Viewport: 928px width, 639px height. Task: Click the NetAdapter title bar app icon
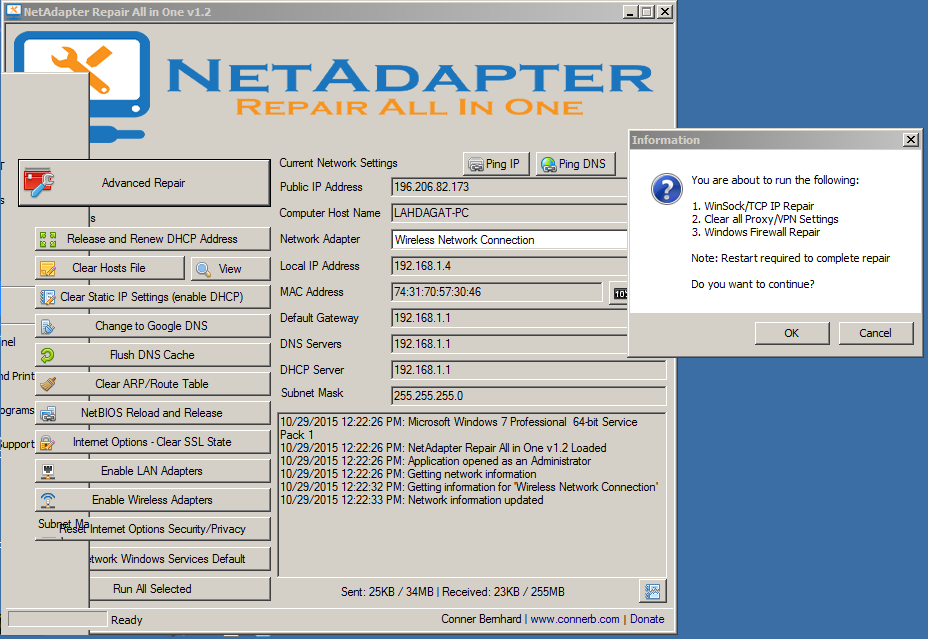[x=13, y=11]
